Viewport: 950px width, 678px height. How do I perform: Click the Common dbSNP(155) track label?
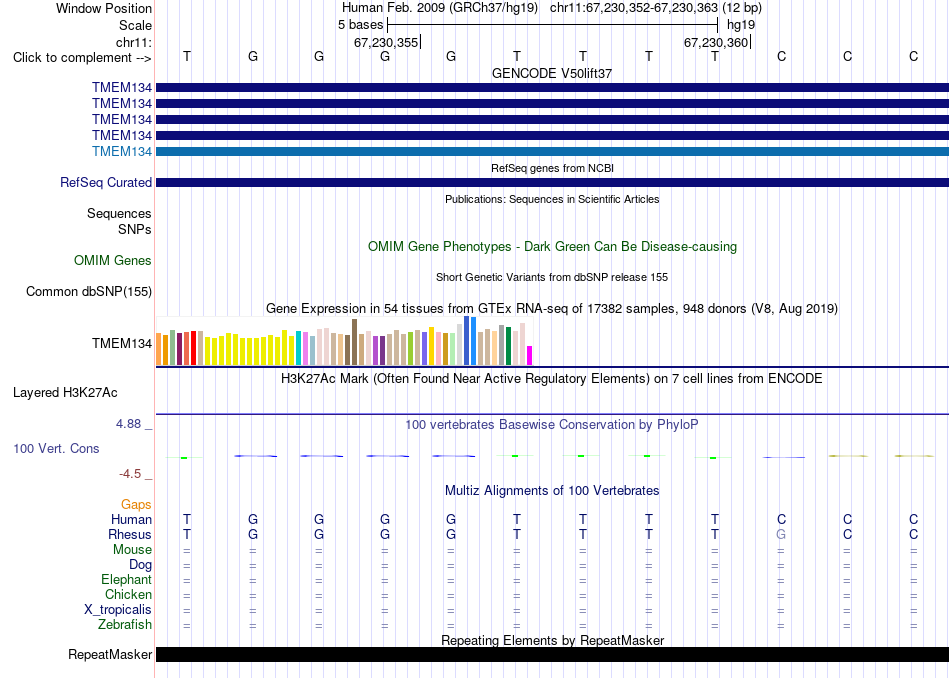(x=89, y=291)
